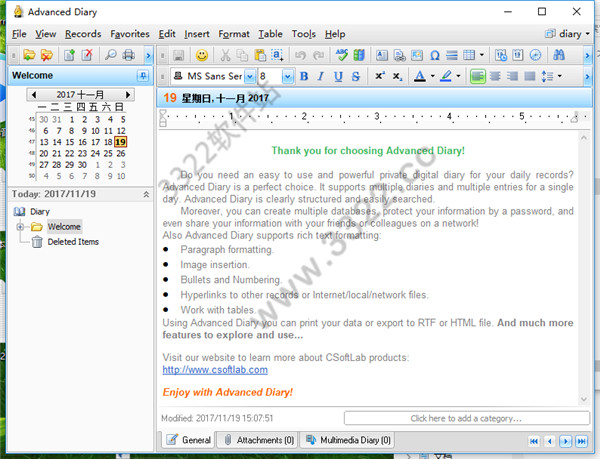Delete record using the red X page icon
This screenshot has width=600, height=459.
pos(87,55)
